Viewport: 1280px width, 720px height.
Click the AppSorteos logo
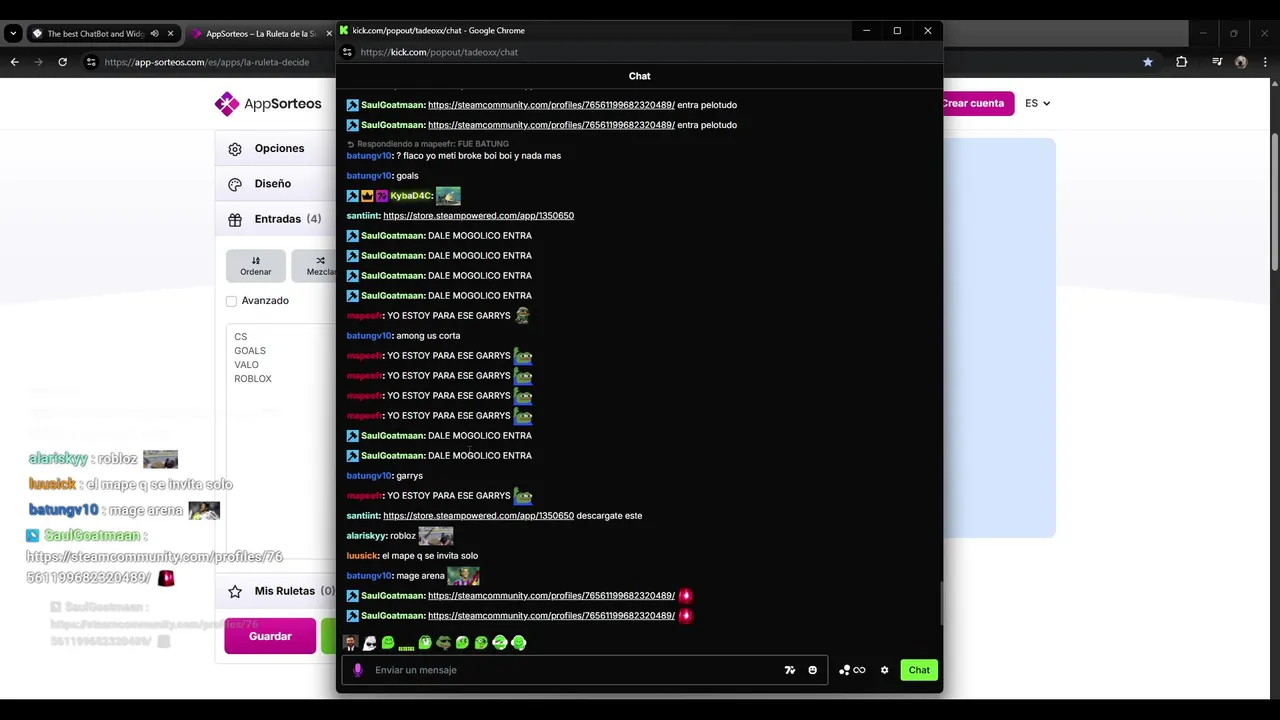(x=268, y=103)
